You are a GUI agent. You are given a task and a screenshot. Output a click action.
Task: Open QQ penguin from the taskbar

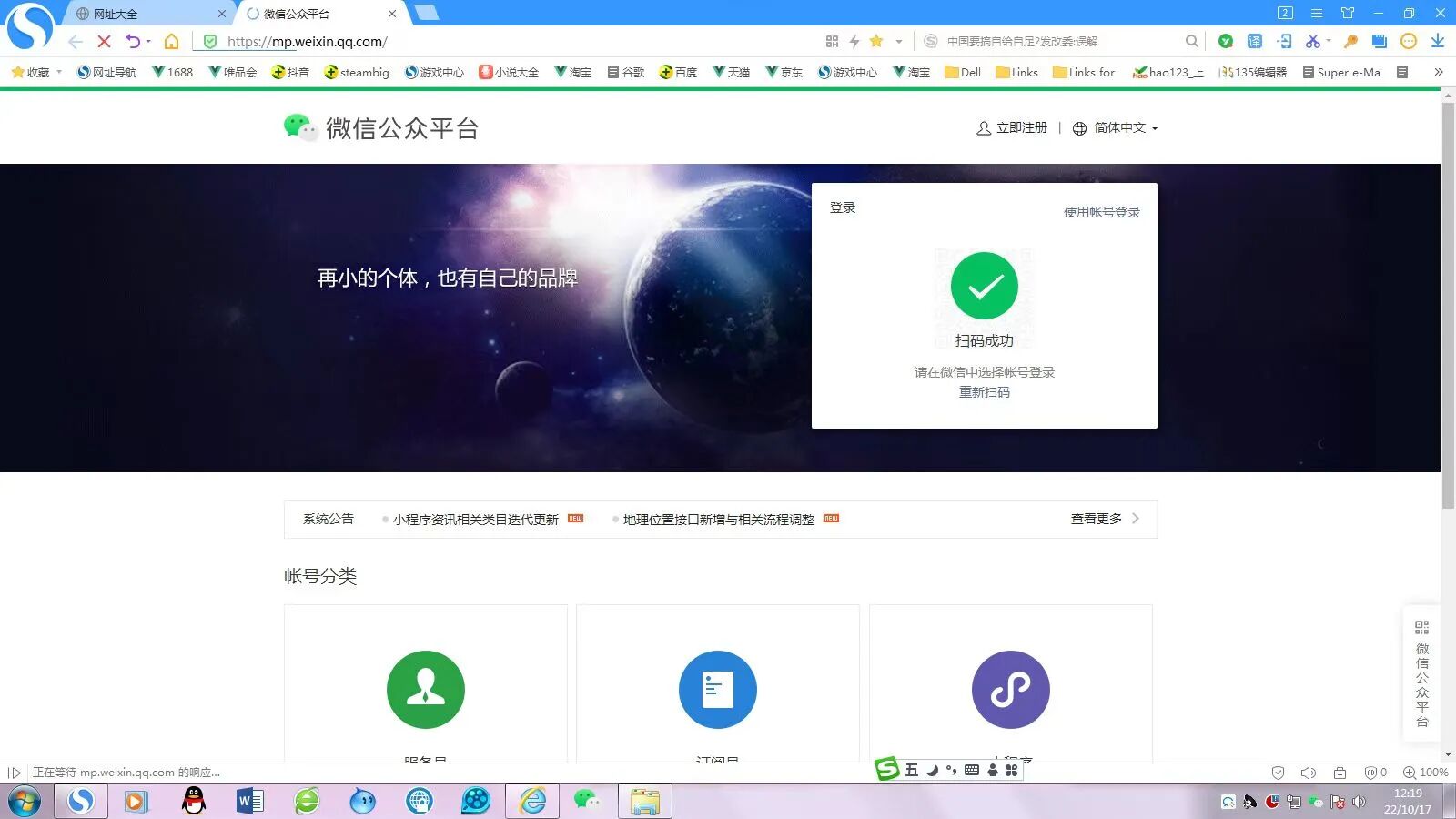[193, 801]
